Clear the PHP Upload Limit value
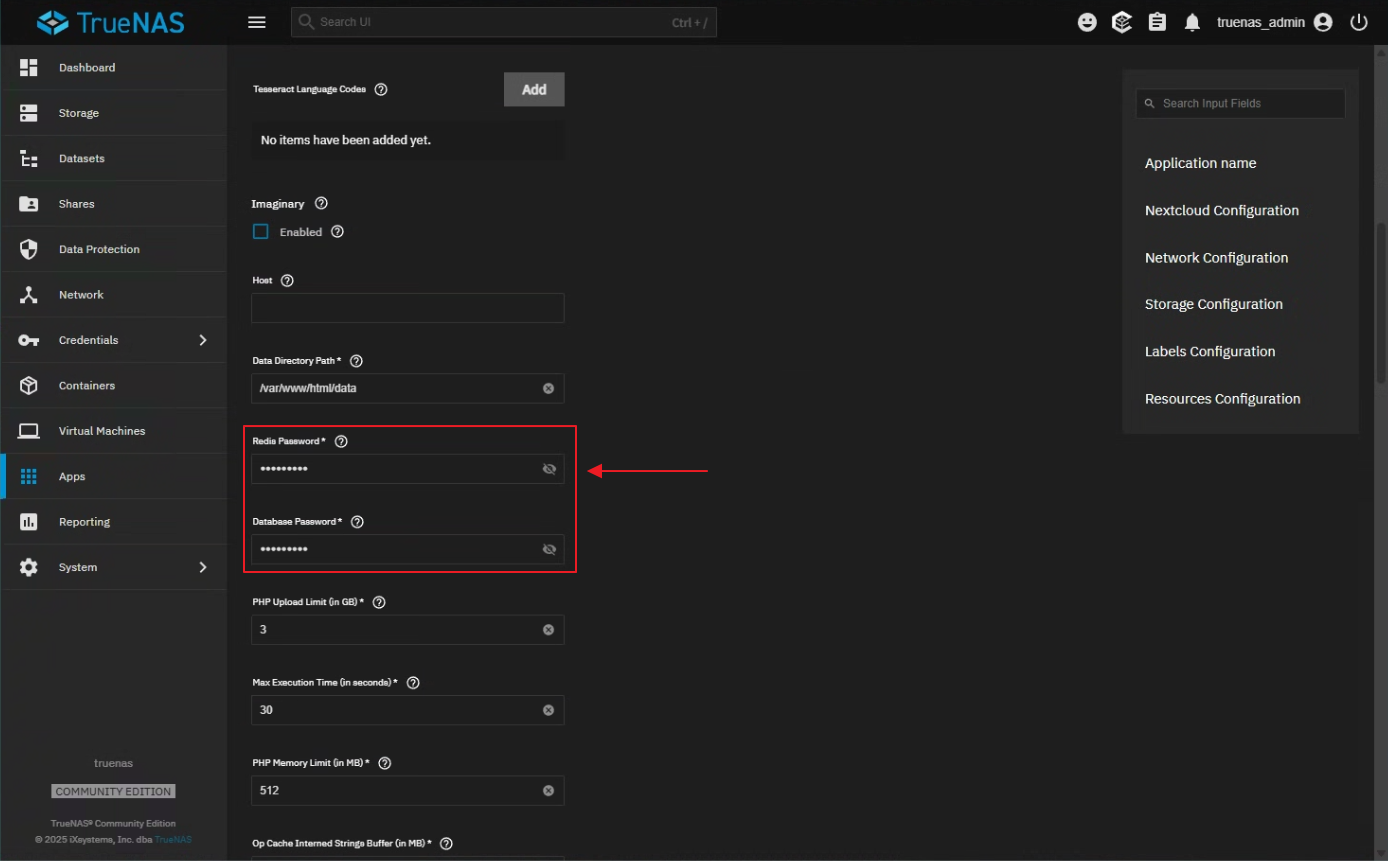 point(548,630)
